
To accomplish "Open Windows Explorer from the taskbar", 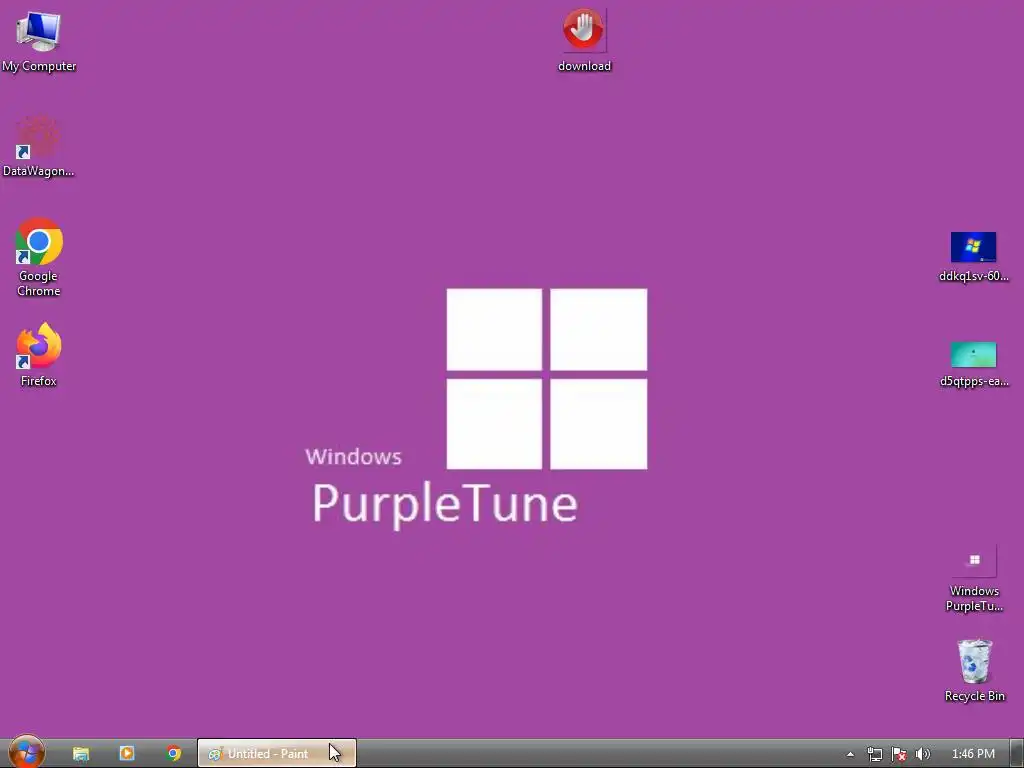I will tap(81, 754).
